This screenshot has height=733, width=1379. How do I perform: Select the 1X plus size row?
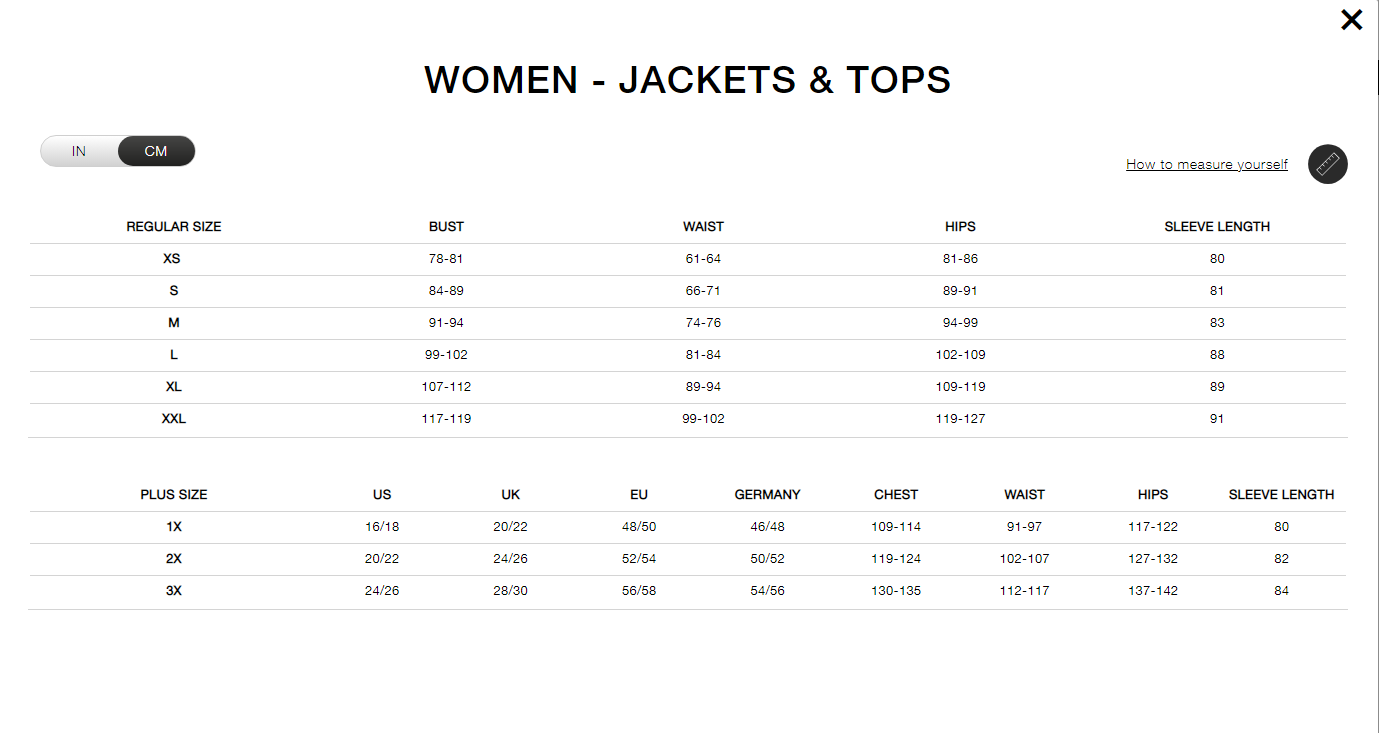(688, 527)
